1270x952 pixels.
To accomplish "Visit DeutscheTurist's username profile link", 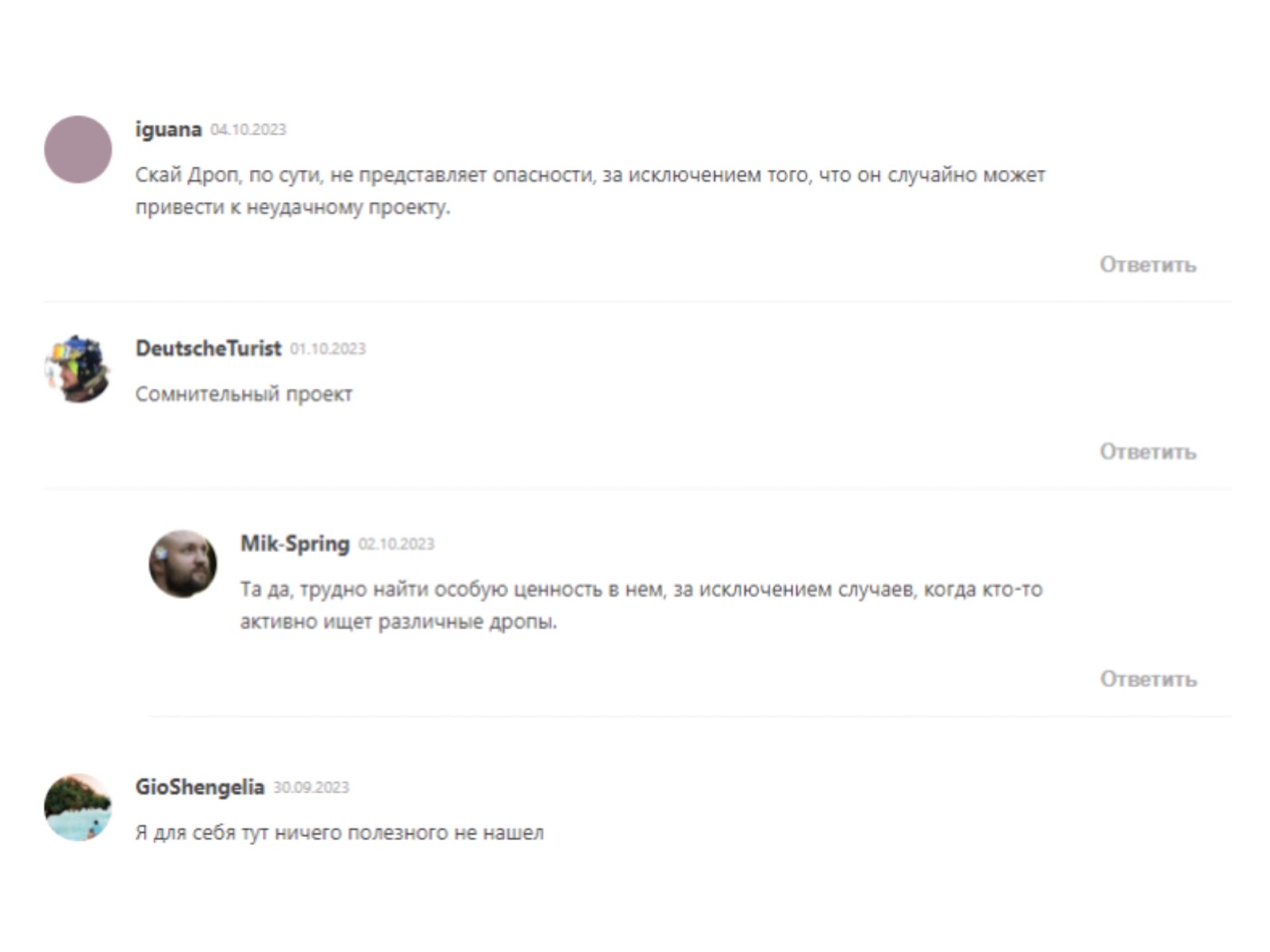I will pyautogui.click(x=208, y=348).
